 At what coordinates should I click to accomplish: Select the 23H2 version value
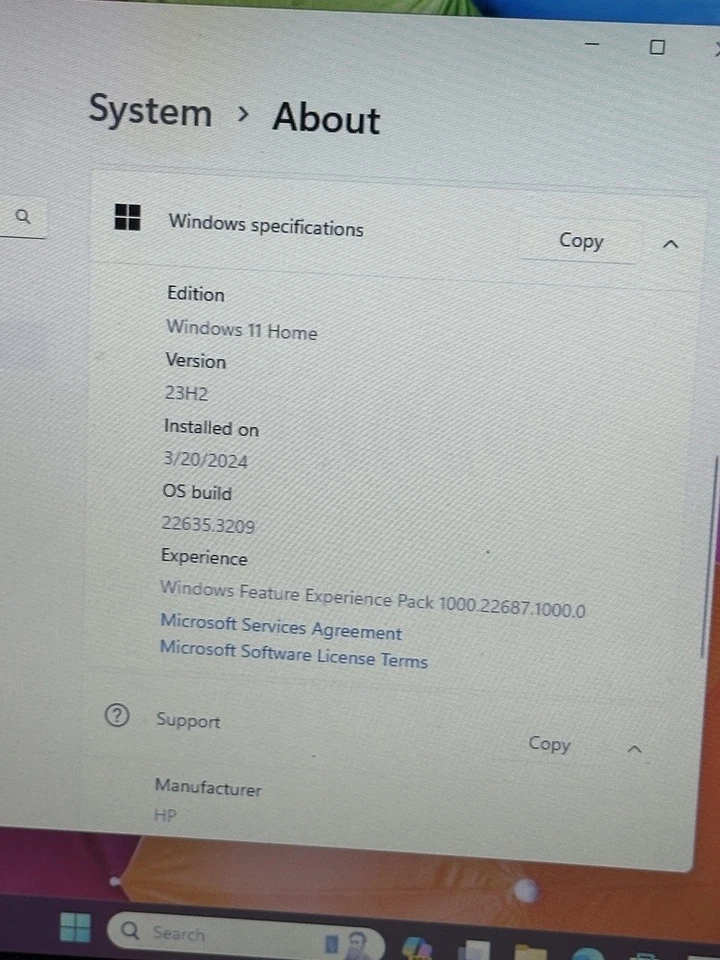[186, 392]
